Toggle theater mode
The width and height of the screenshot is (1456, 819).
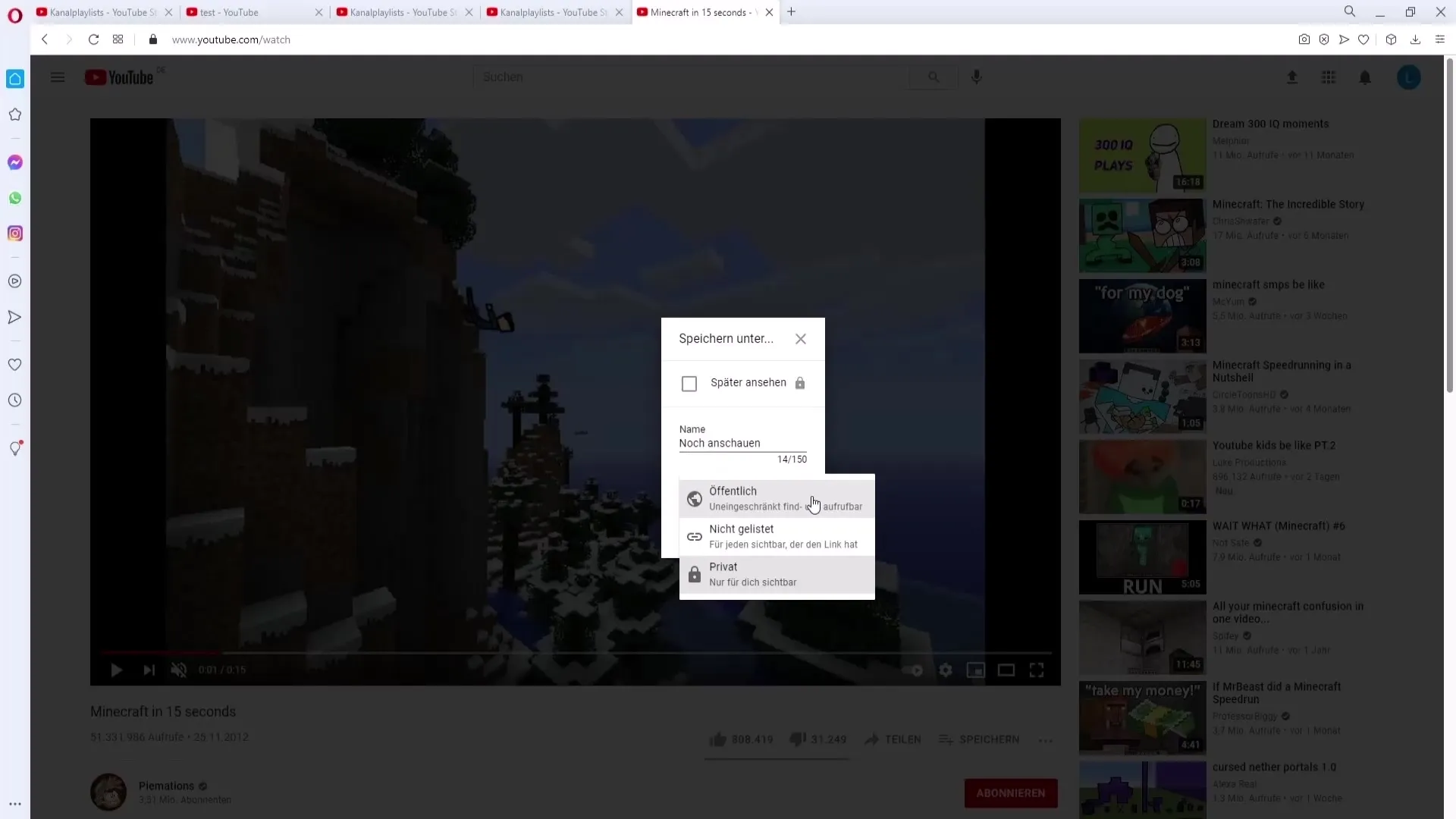pos(1006,670)
